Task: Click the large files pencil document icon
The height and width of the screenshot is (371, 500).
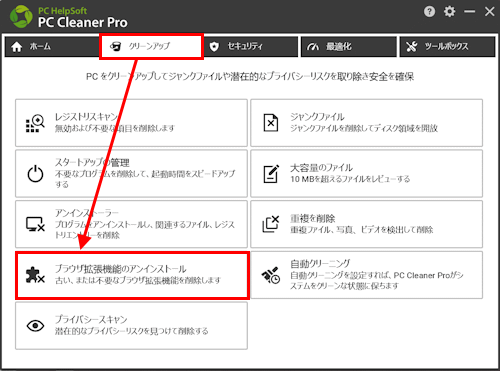Action: click(x=271, y=174)
